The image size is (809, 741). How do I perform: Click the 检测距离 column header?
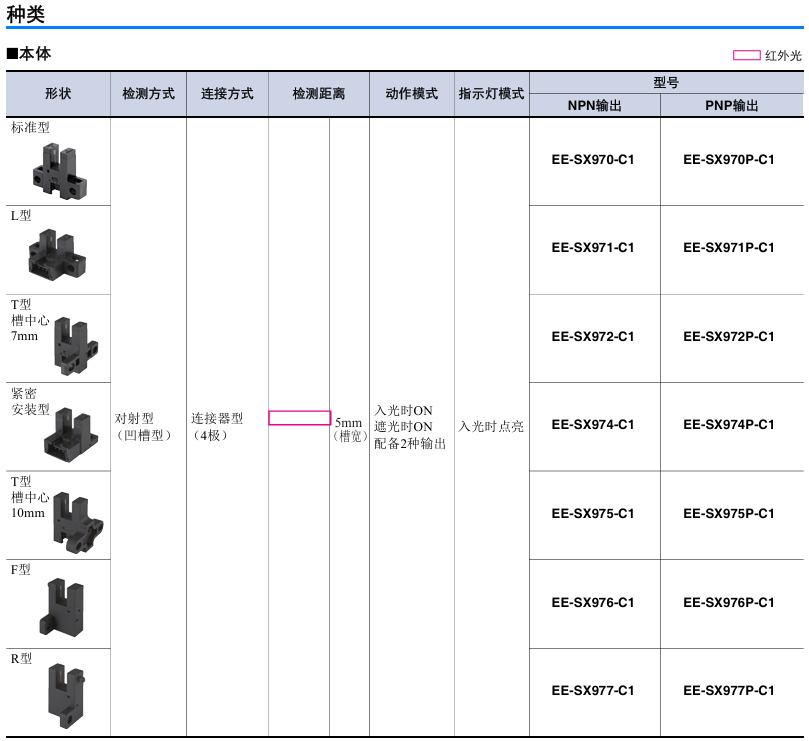pyautogui.click(x=318, y=94)
